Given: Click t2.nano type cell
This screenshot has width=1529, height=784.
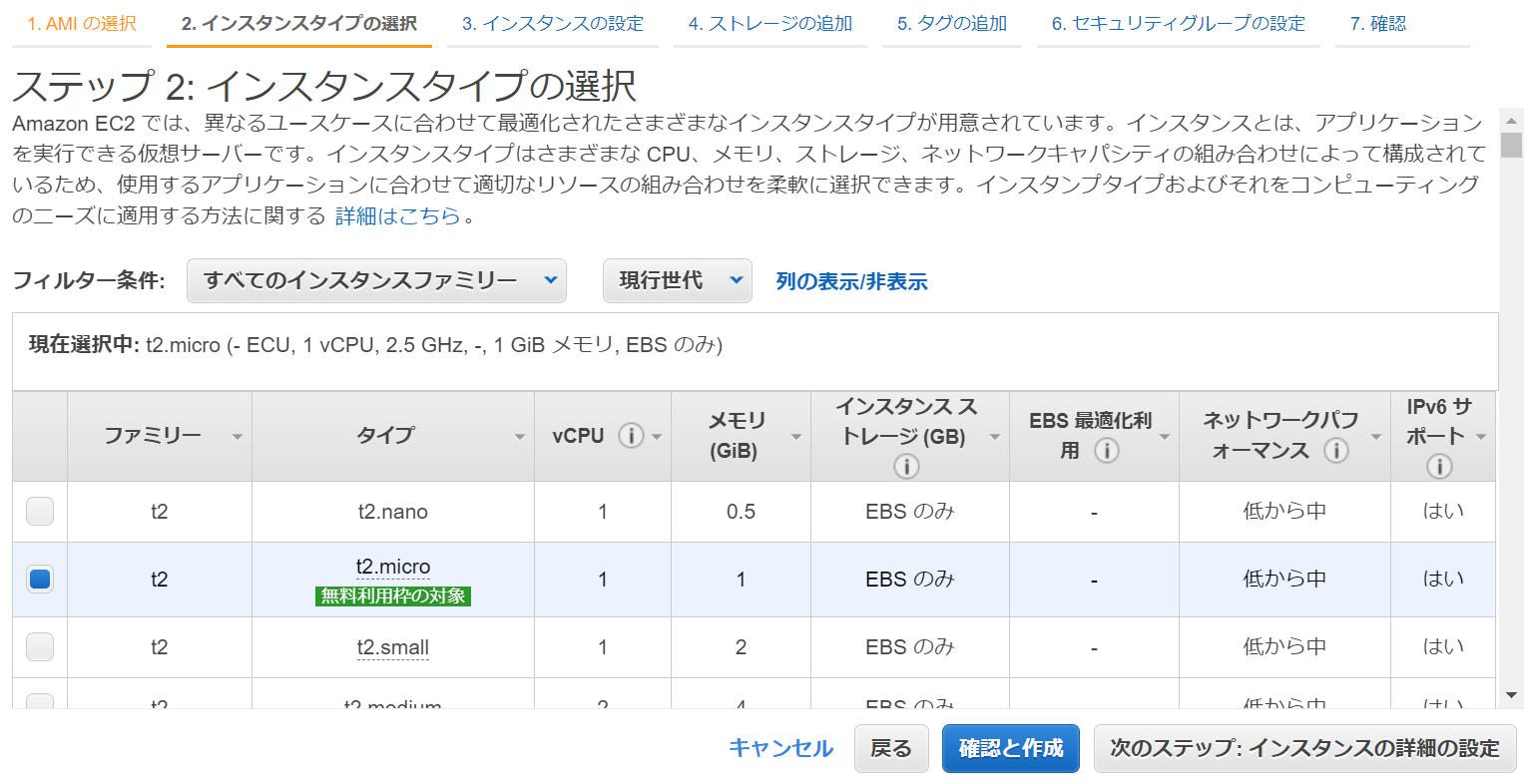Looking at the screenshot, I should [x=393, y=512].
